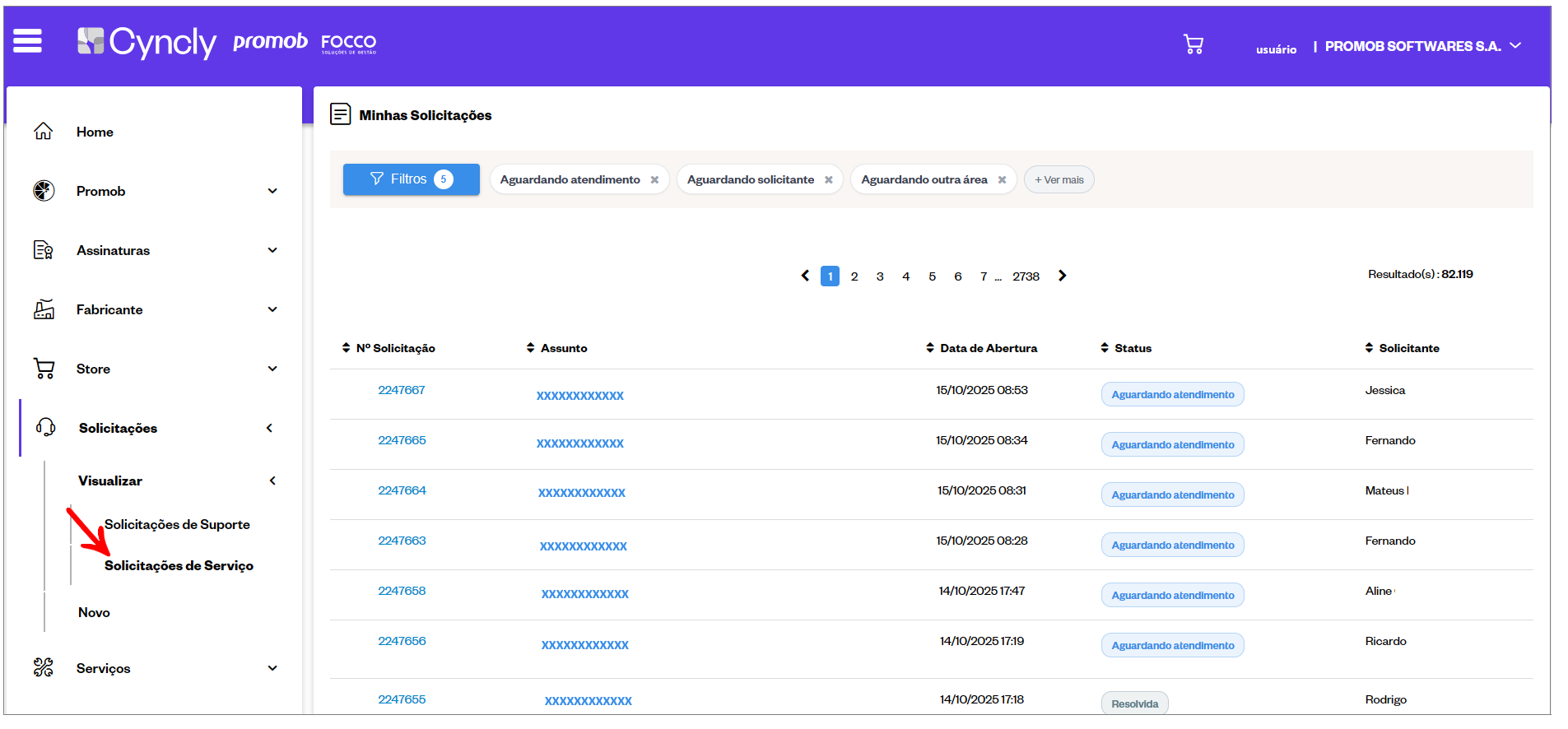
Task: Click the Solicitações headset icon
Action: [45, 427]
